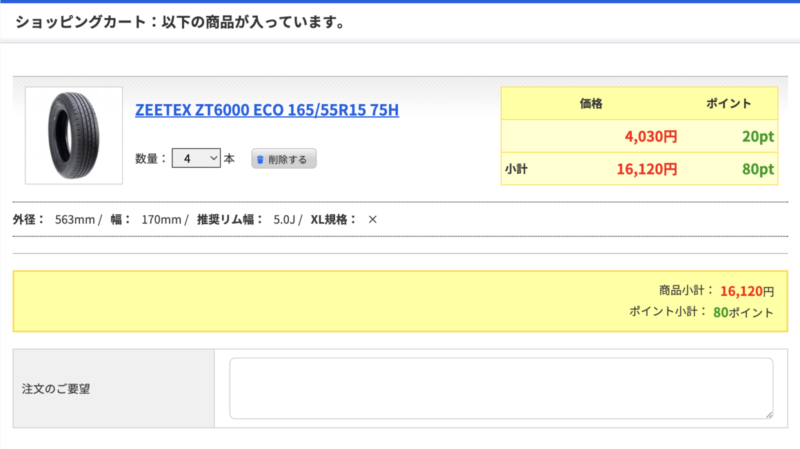Click the 推奨リム幅 value 5.0J
Viewport: 800px width, 449px height.
coord(284,219)
